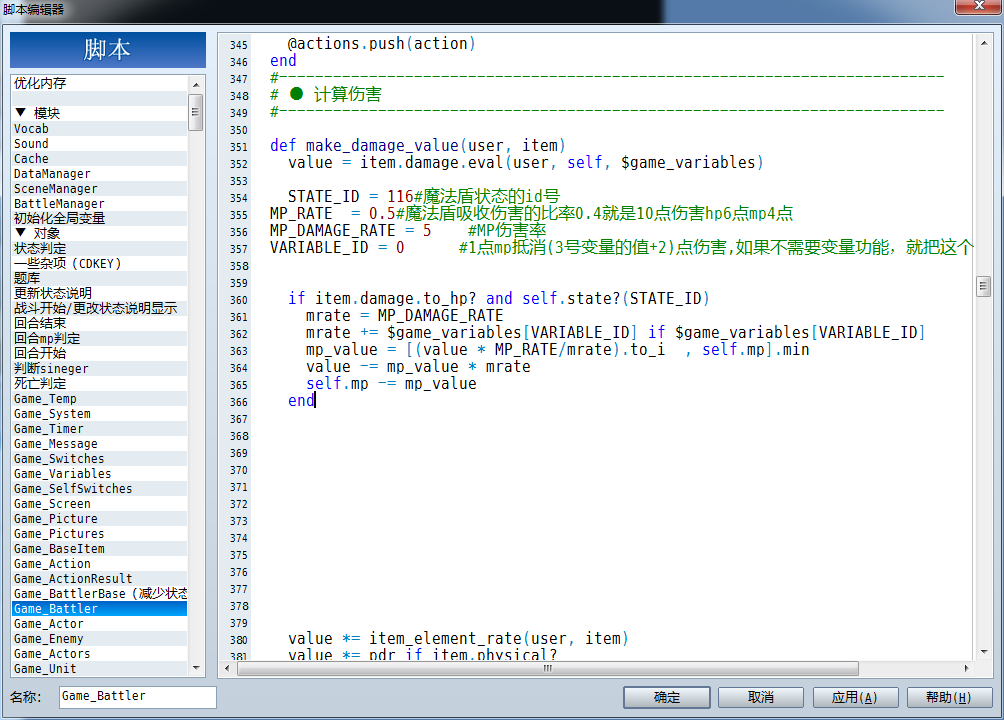Screen dimensions: 1004x720
Task: Click line number 360 in gutter
Action: [x=239, y=300]
